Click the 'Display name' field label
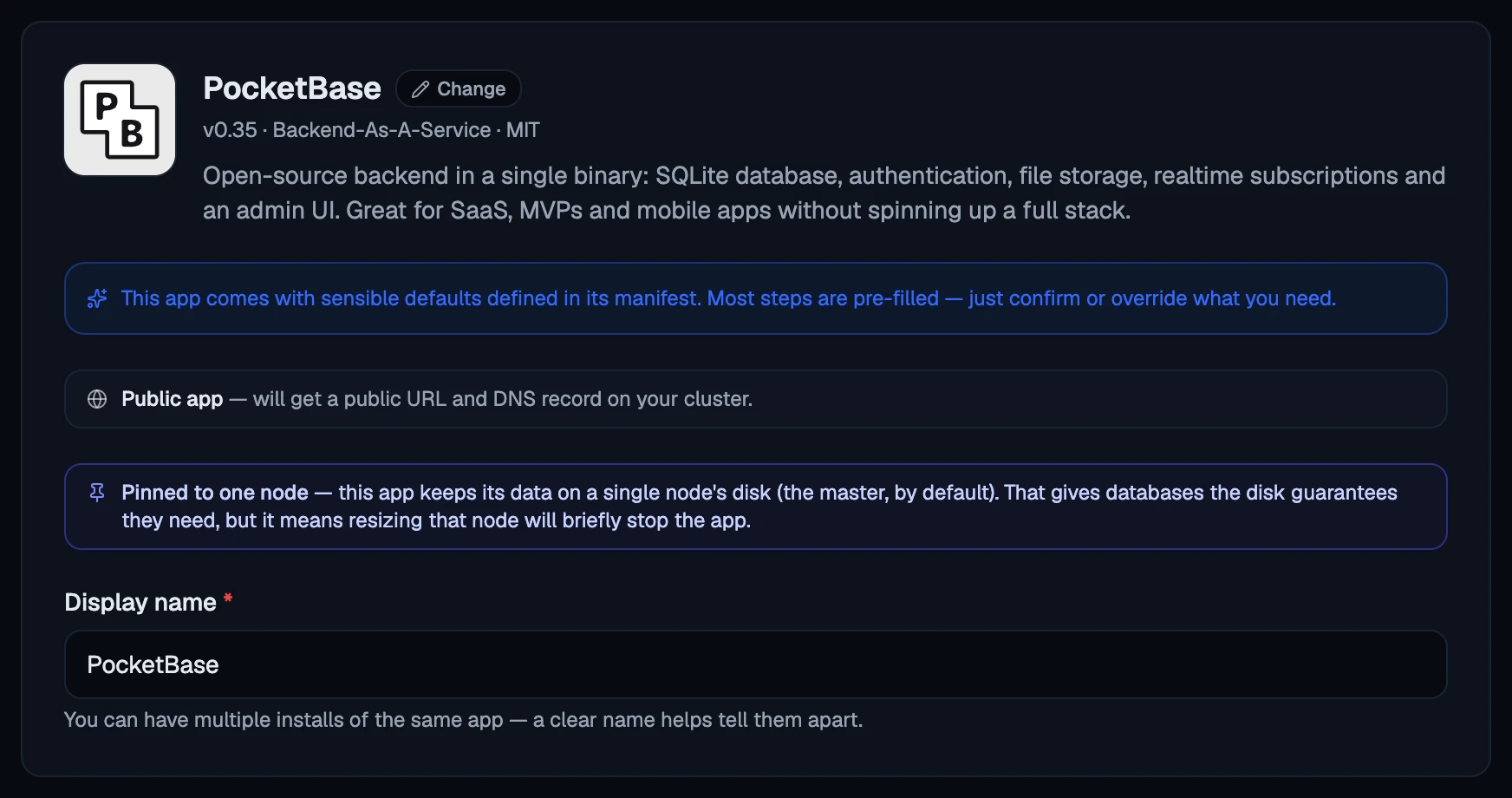 [140, 602]
